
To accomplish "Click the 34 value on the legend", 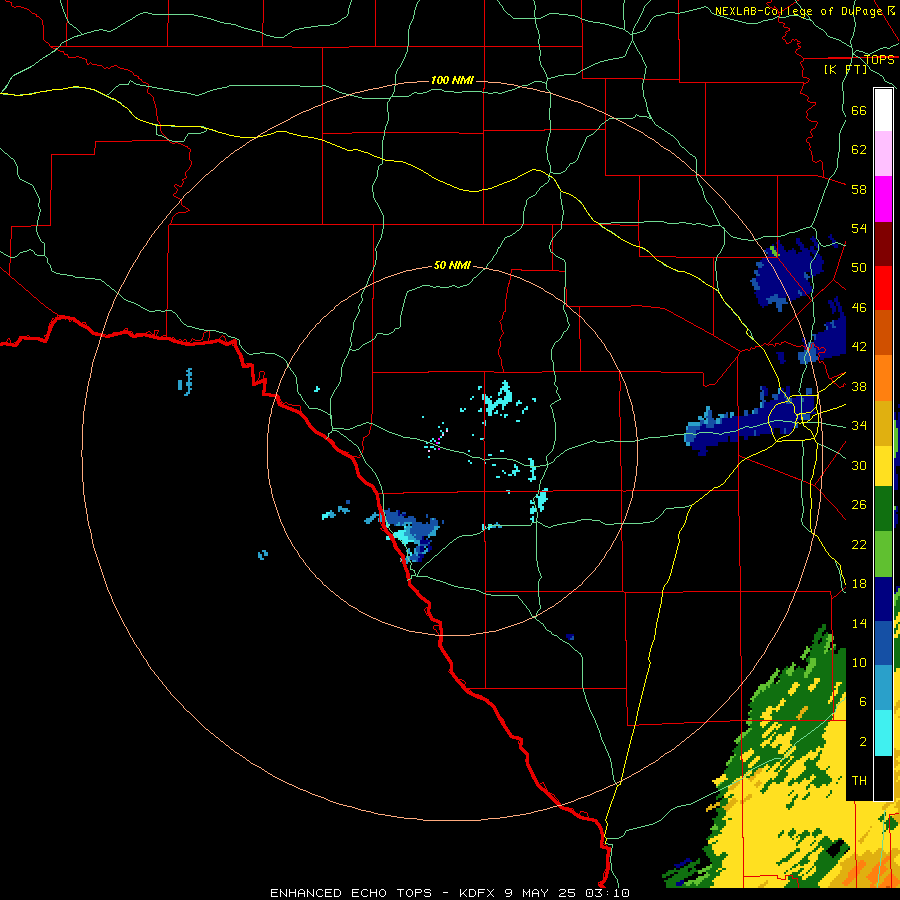I will [859, 426].
